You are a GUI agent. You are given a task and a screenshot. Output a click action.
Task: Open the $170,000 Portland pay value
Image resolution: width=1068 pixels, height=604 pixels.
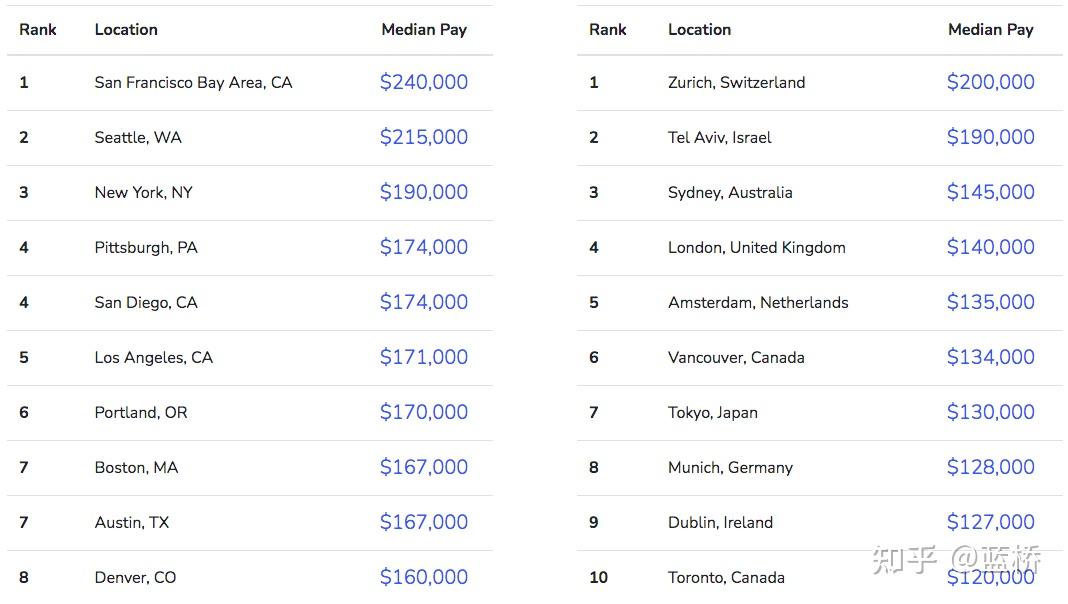424,412
